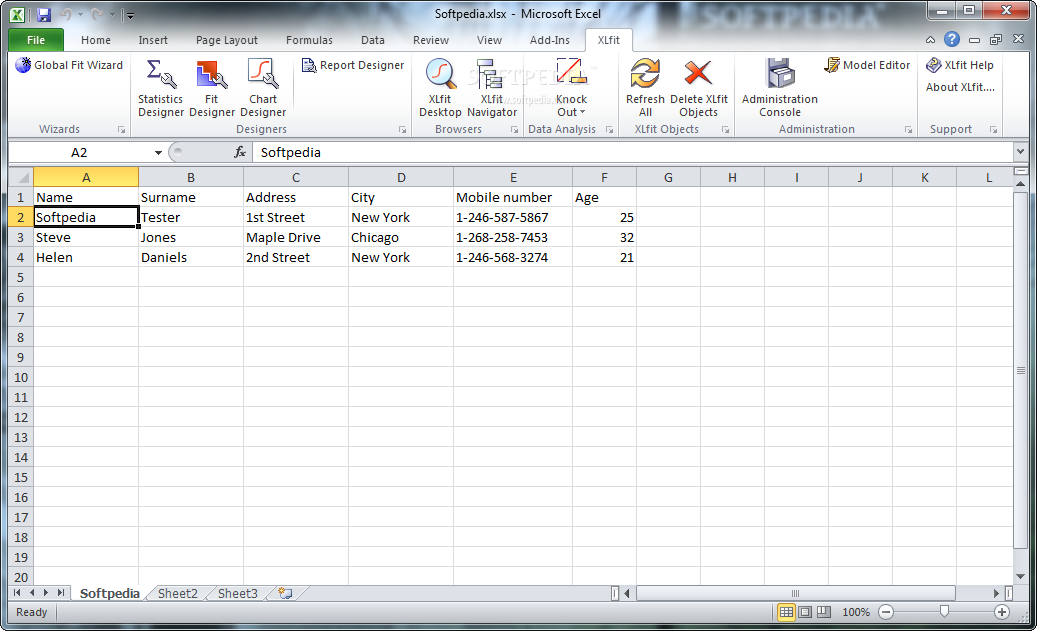Switch to Normal view in status bar
The width and height of the screenshot is (1037, 631).
(x=786, y=612)
